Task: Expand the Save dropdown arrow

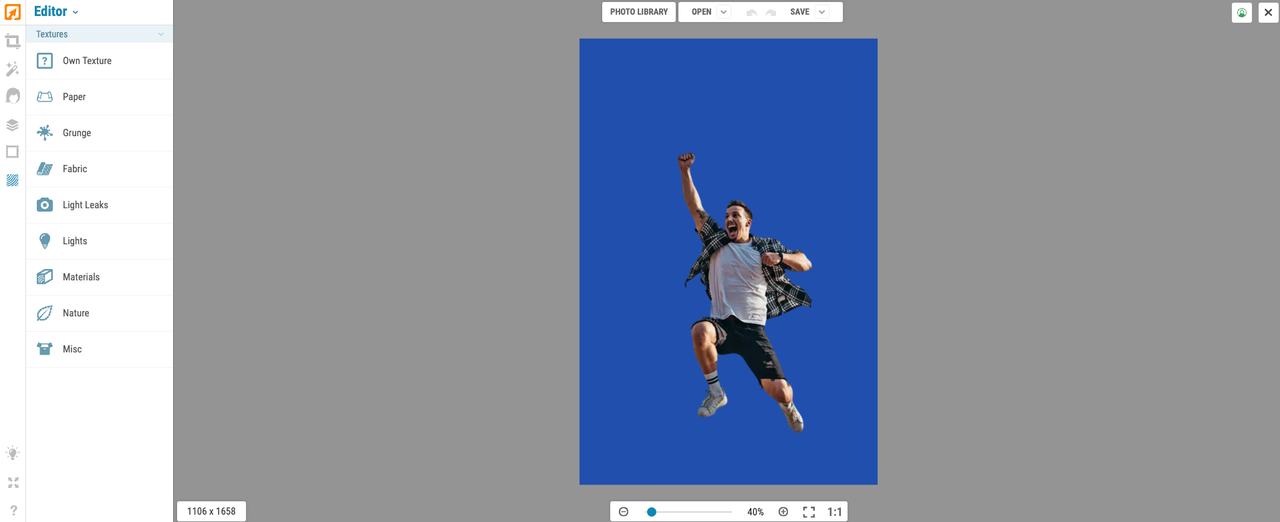Action: 822,12
